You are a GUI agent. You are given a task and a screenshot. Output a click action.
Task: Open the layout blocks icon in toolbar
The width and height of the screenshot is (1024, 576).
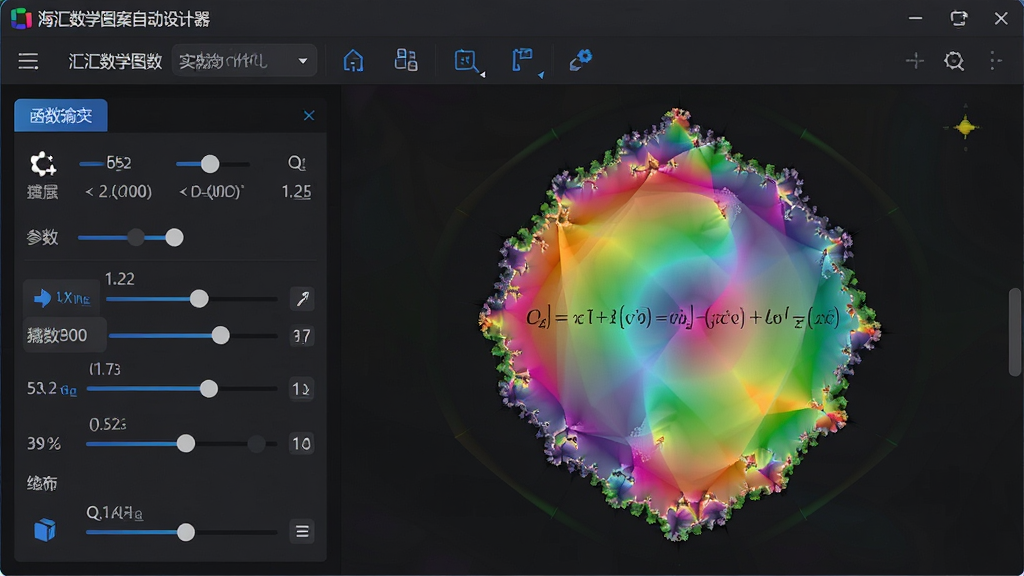(406, 60)
